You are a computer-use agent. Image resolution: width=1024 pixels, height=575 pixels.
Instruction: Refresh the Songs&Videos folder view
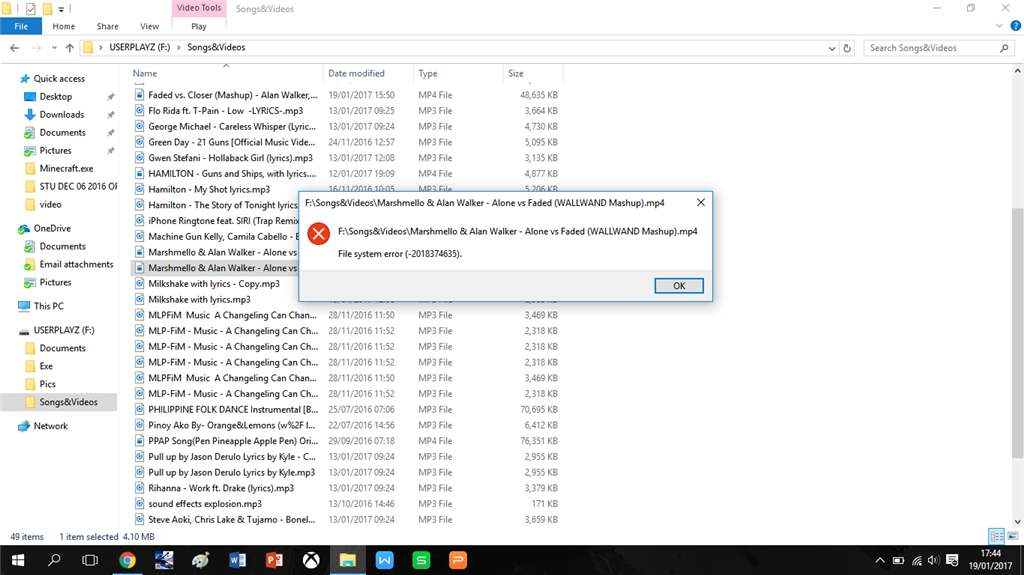pyautogui.click(x=847, y=48)
